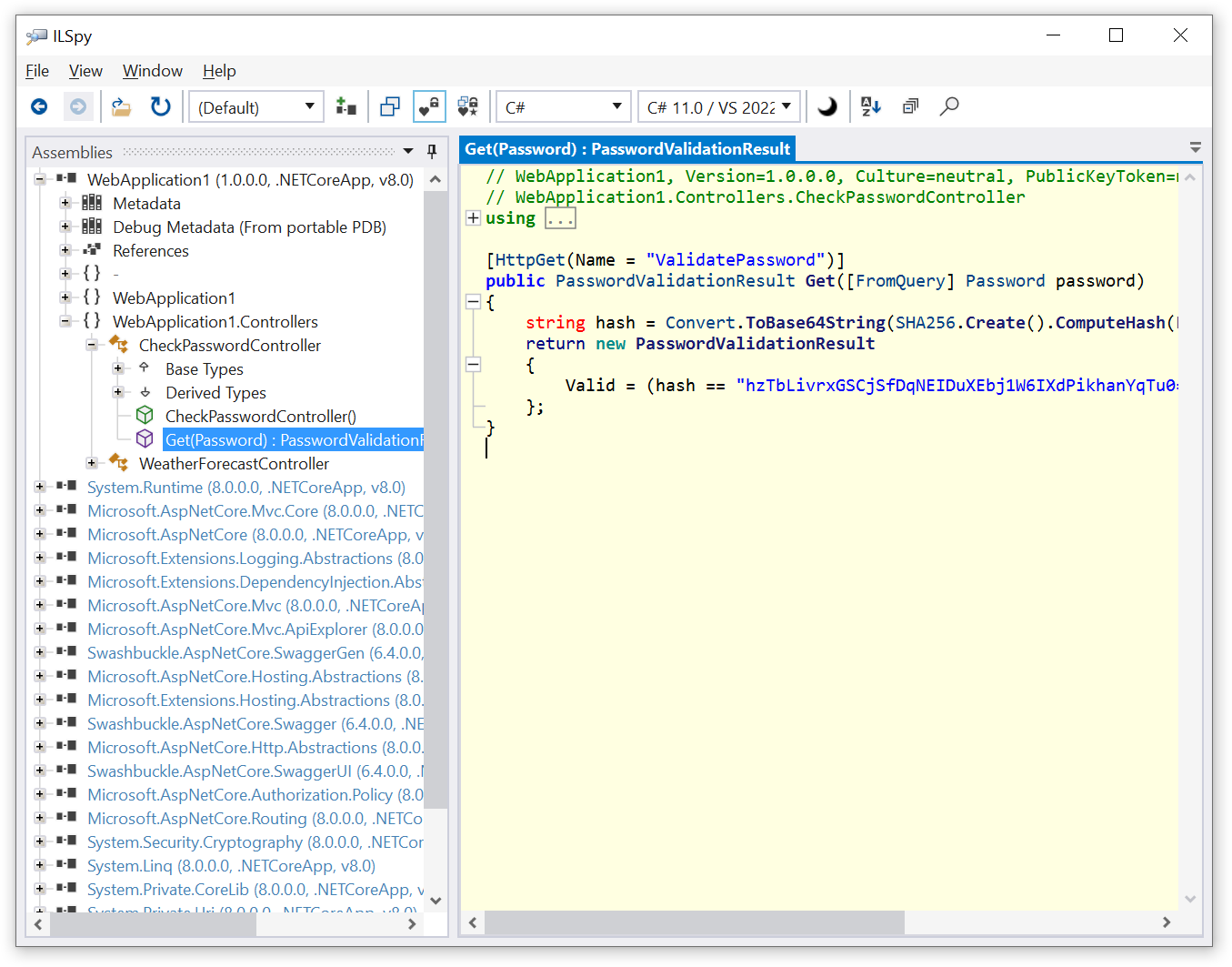Toggle the dark theme moon icon

(x=826, y=107)
